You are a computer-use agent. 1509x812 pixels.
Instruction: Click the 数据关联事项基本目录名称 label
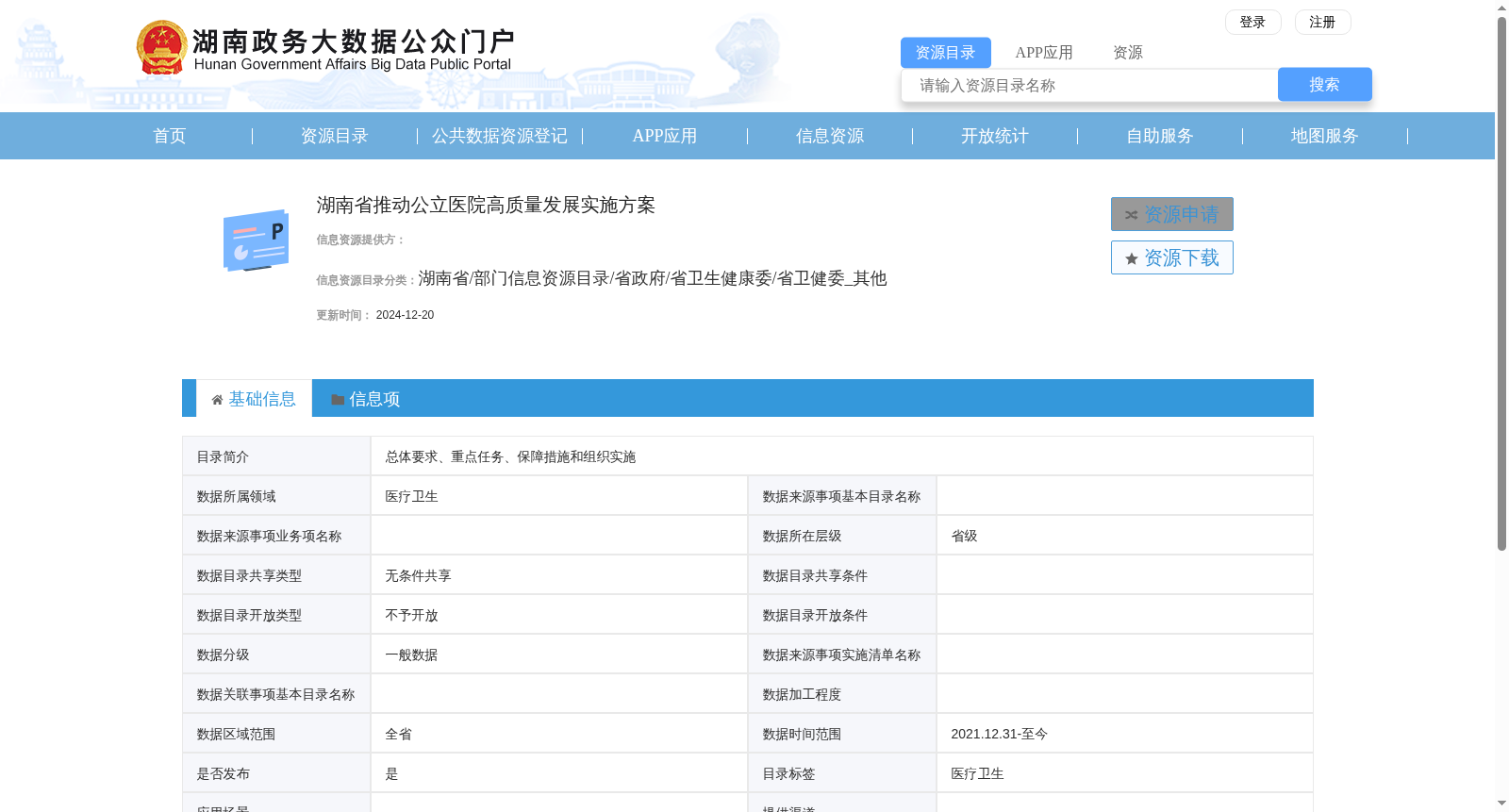point(276,694)
